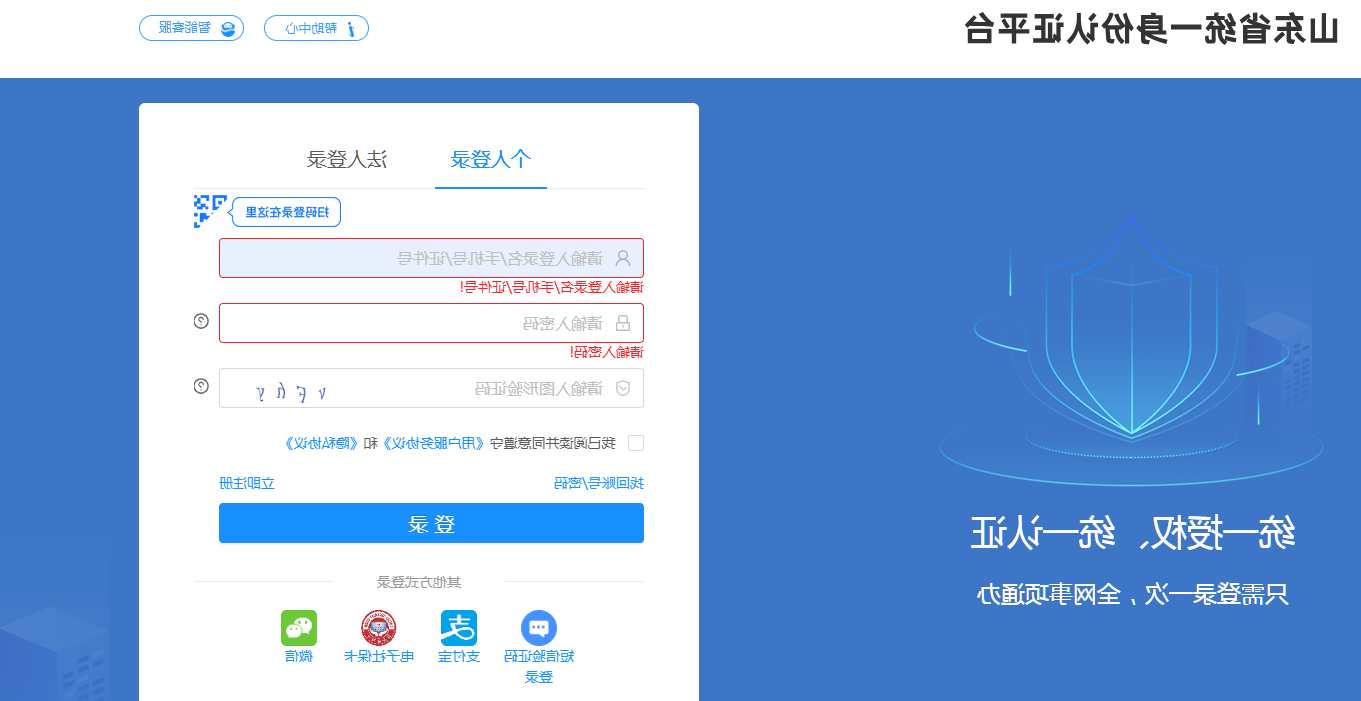Viewport: 1361px width, 701px height.
Task: Click the 找回账号/密码 link
Action: 599,483
